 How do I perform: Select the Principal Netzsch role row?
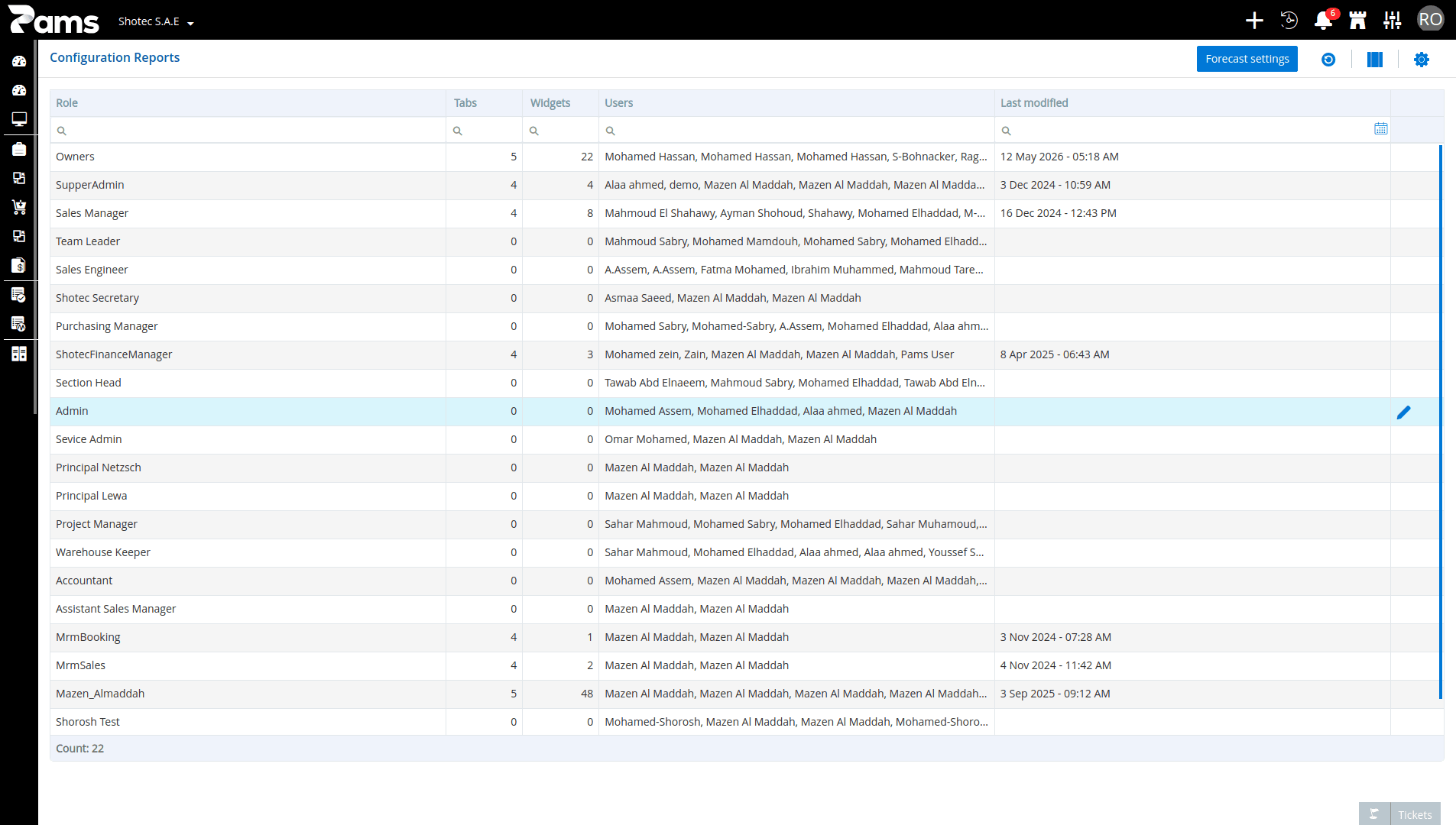[747, 467]
